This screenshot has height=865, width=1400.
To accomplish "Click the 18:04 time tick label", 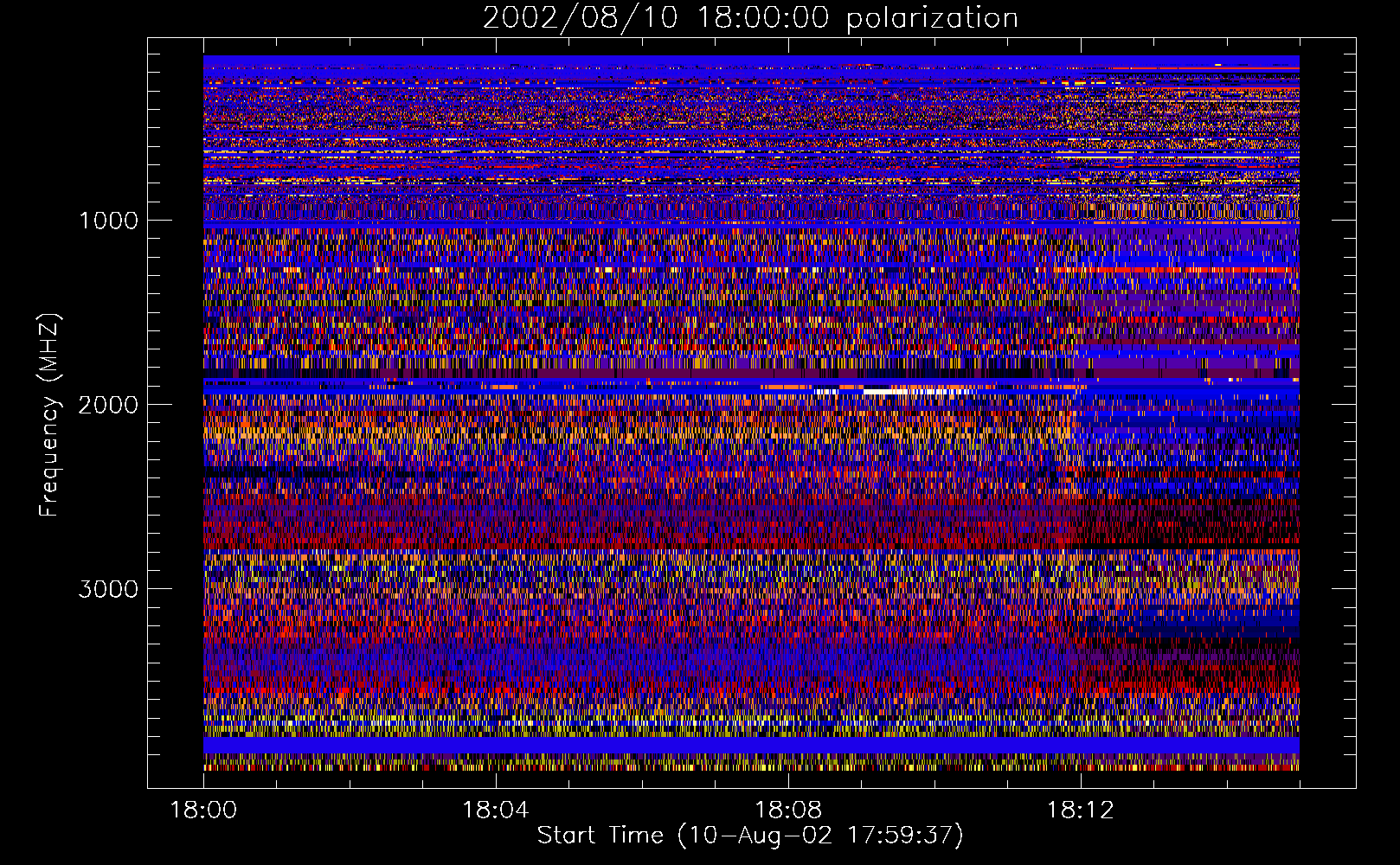I will (496, 811).
